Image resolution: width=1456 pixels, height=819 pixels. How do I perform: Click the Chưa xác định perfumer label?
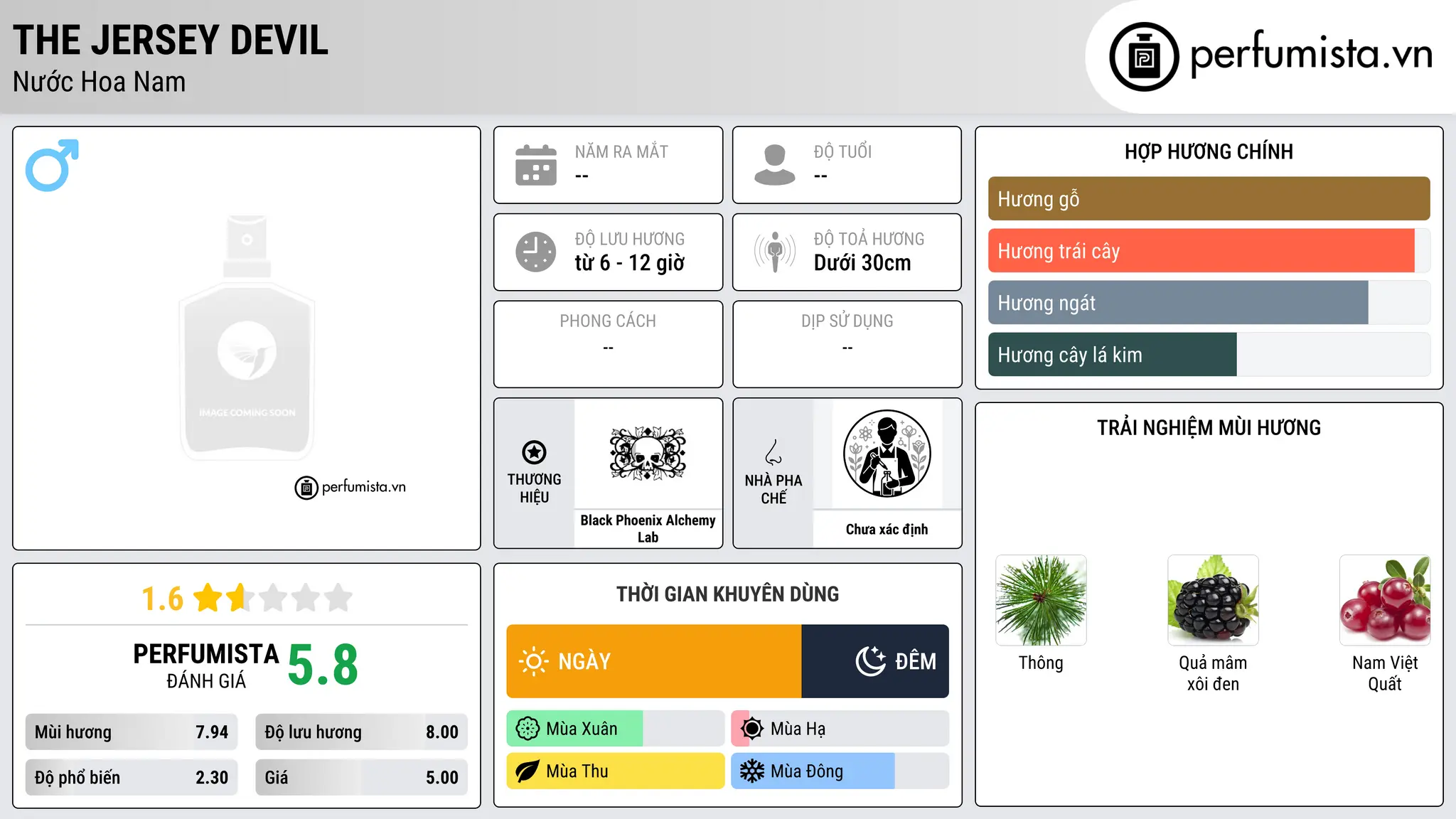pyautogui.click(x=887, y=529)
